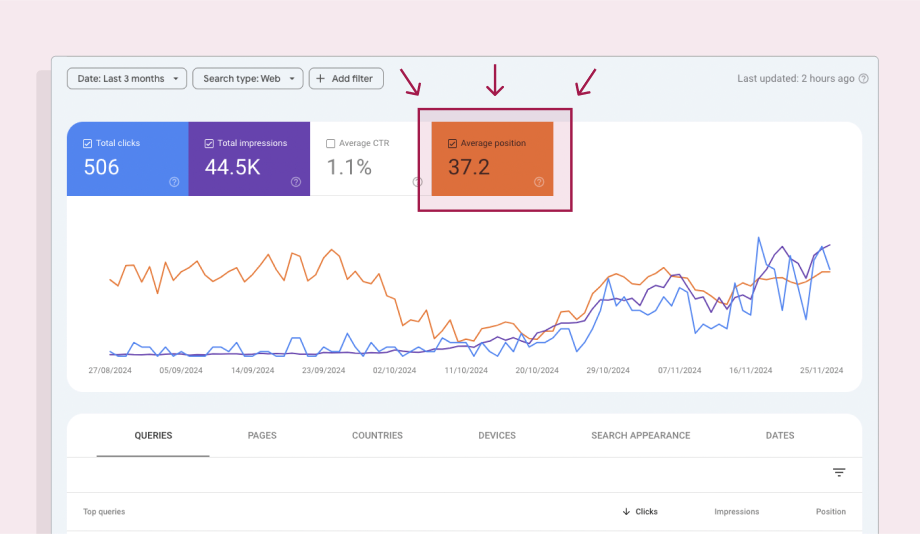
Task: Click the plus icon in Add filter
Action: (x=320, y=79)
